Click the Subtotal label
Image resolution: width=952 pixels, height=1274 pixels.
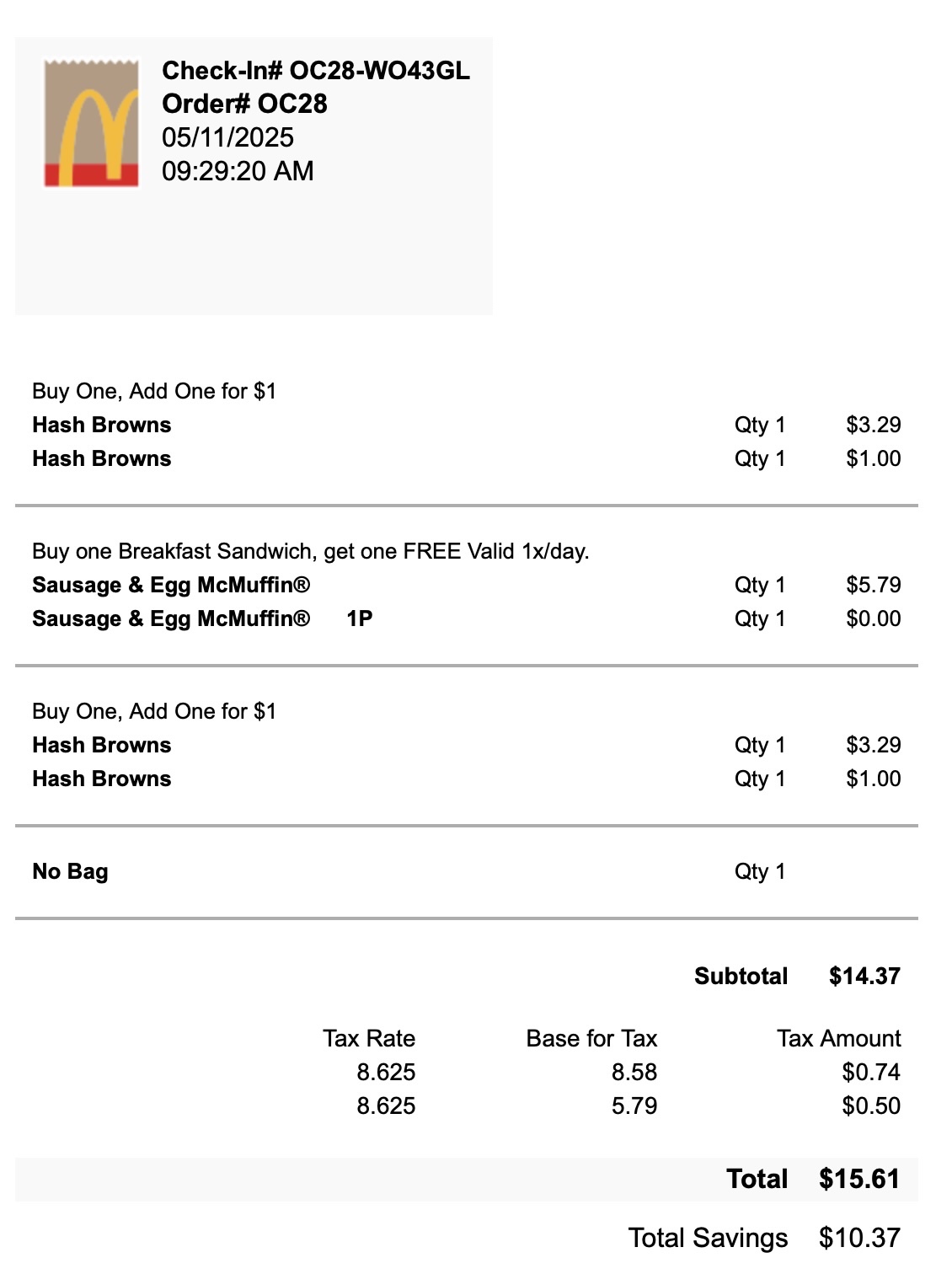[741, 976]
